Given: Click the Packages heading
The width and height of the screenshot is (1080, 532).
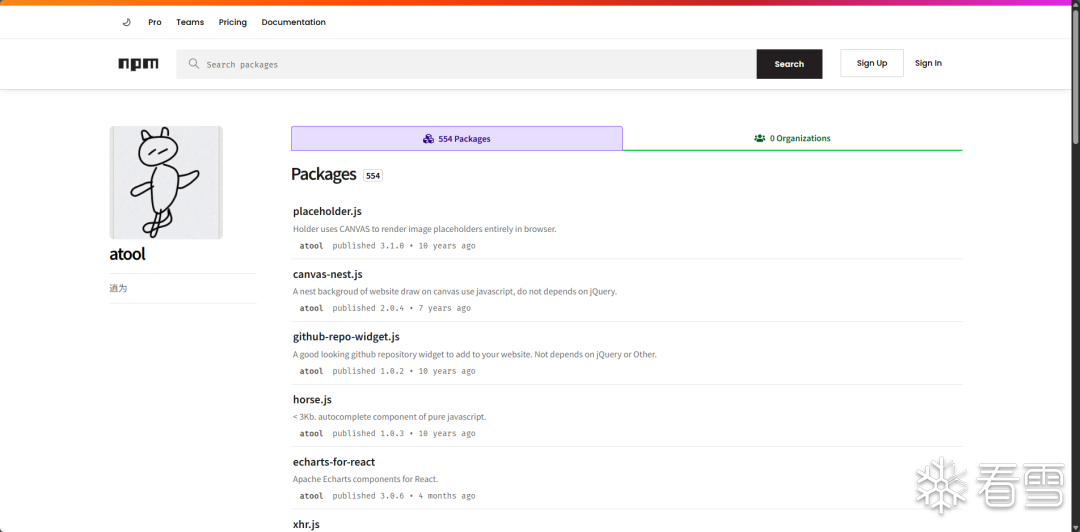Looking at the screenshot, I should pos(324,174).
